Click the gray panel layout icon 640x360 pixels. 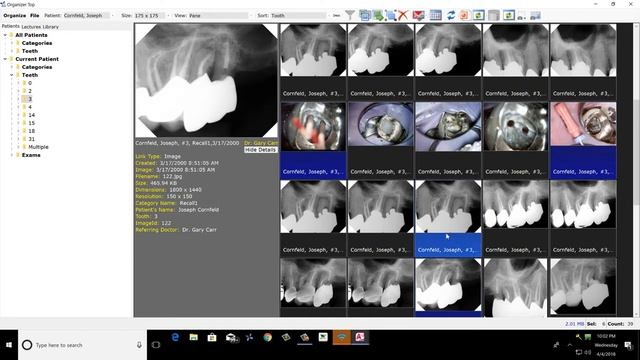pyautogui.click(x=494, y=16)
